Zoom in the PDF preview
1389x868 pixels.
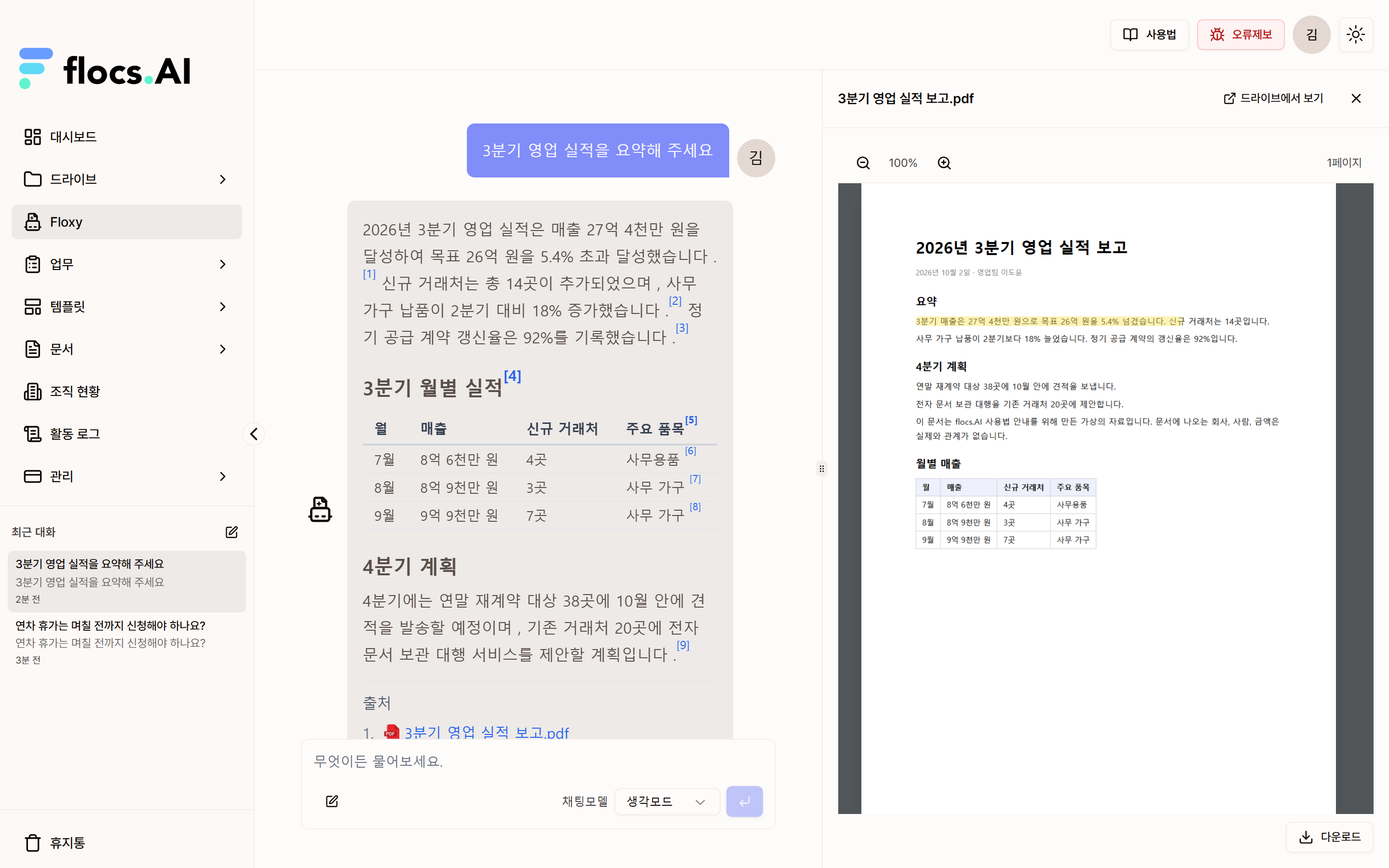[x=944, y=163]
